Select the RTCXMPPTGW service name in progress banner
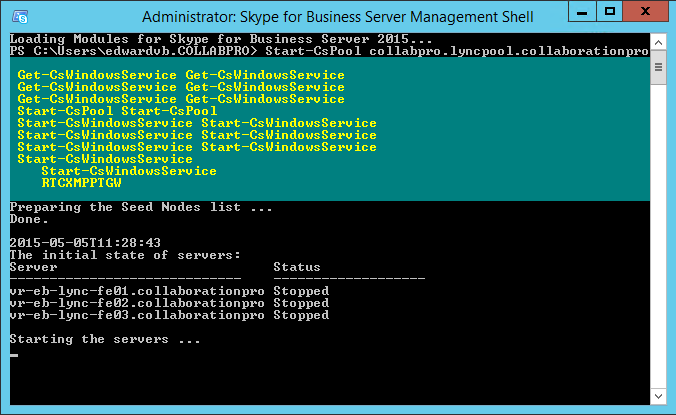Viewport: 676px width, 415px height. [x=81, y=183]
